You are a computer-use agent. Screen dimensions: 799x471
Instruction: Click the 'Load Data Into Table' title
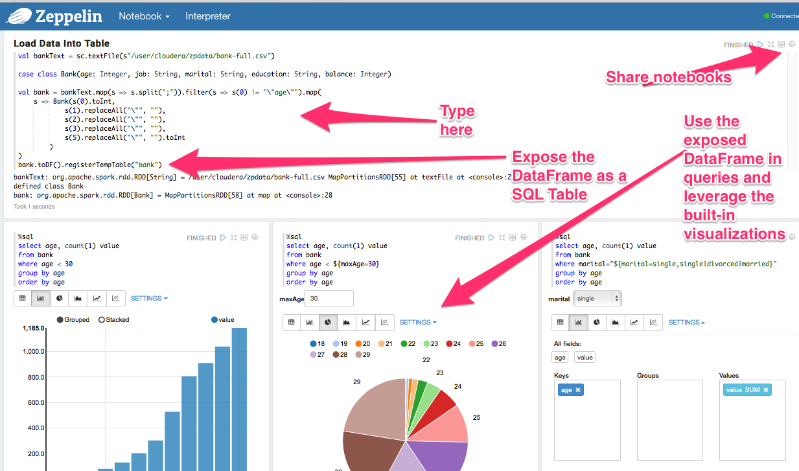pyautogui.click(x=61, y=43)
